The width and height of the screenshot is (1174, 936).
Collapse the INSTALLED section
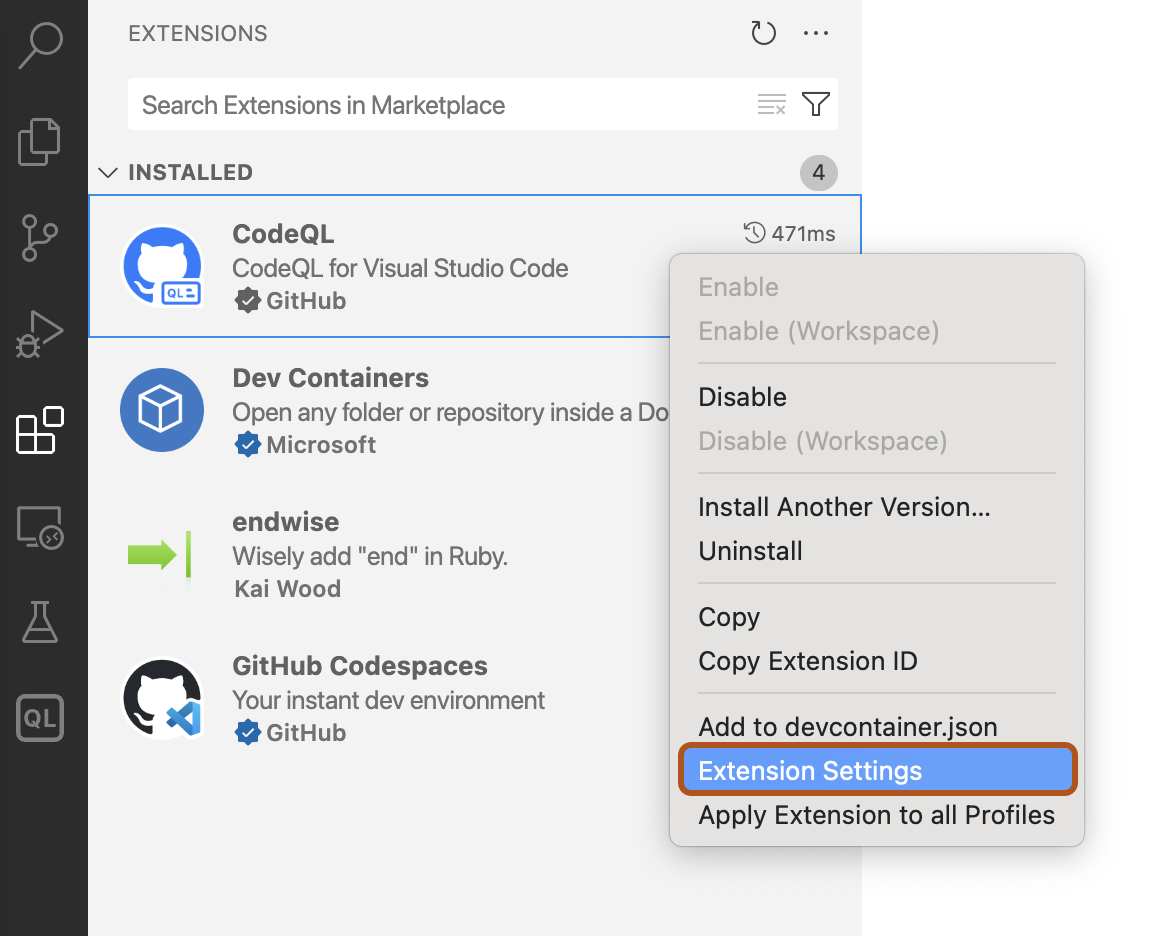tap(108, 172)
